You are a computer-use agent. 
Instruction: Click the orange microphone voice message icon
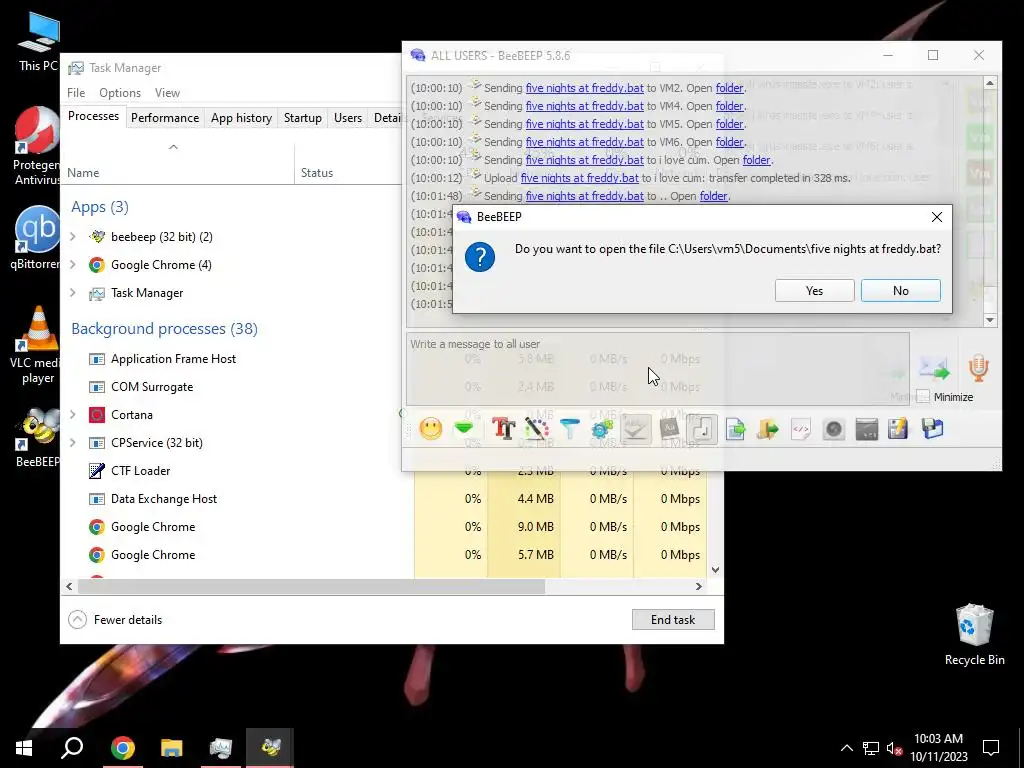[x=978, y=368]
